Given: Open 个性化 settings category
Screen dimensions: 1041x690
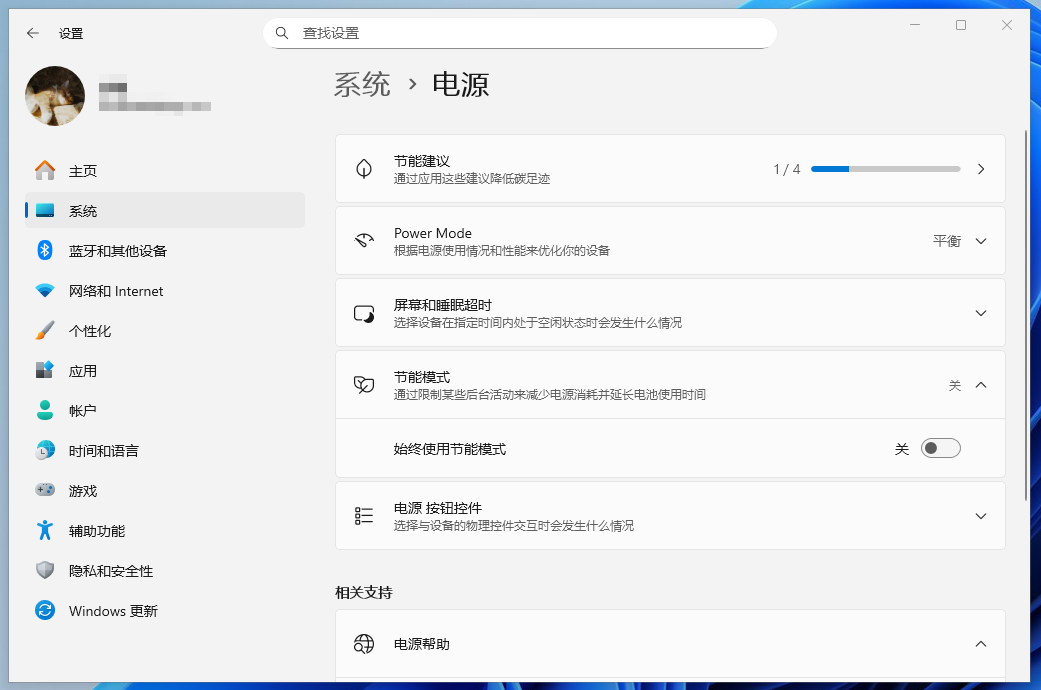Looking at the screenshot, I should coord(165,331).
